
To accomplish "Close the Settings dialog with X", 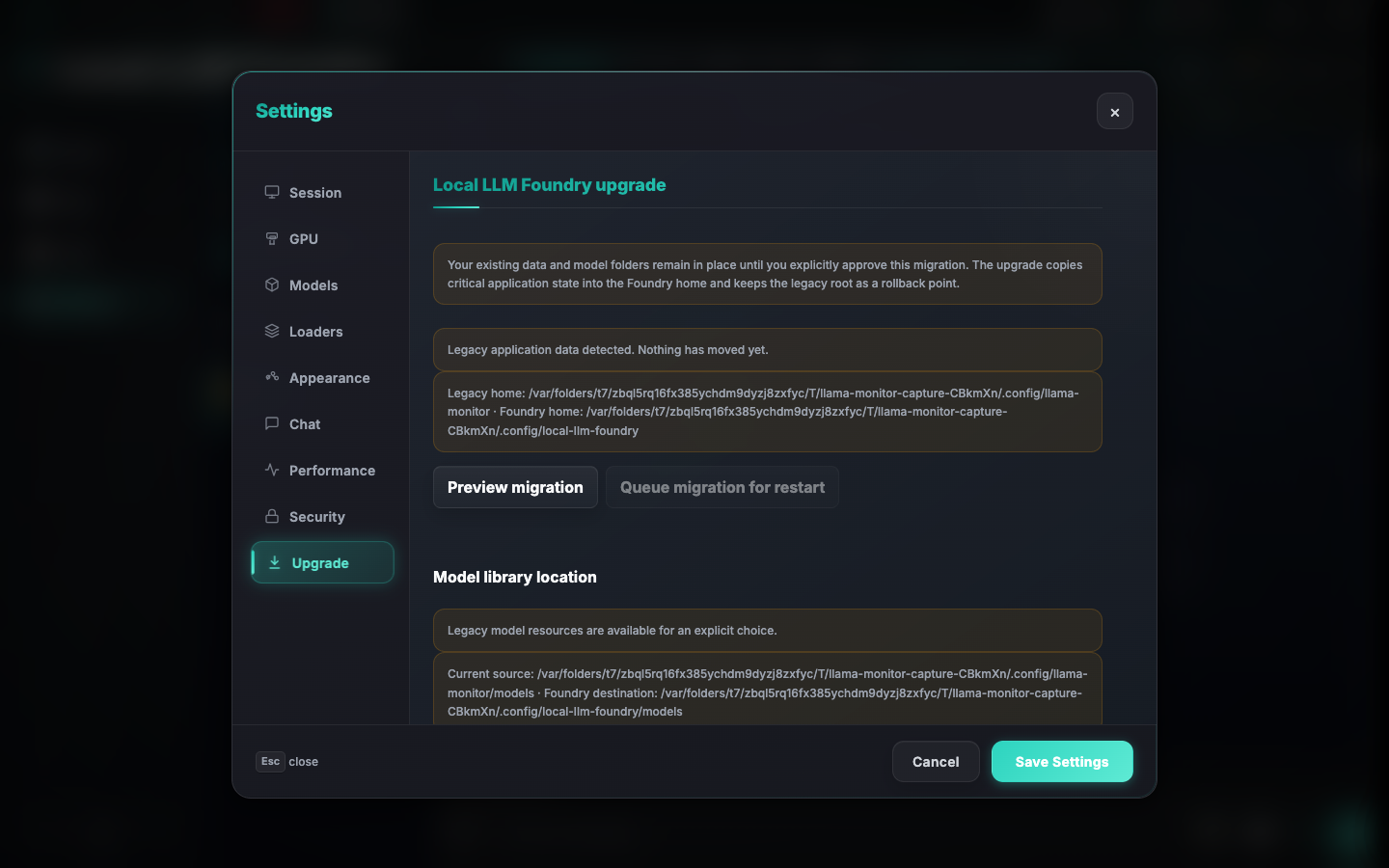I will coord(1115,112).
